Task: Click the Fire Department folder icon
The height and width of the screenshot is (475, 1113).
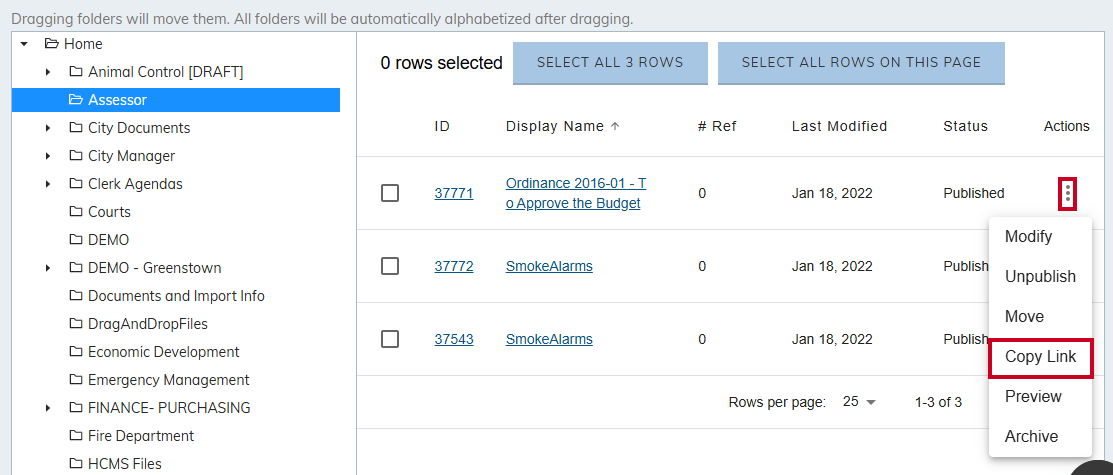Action: pyautogui.click(x=75, y=435)
